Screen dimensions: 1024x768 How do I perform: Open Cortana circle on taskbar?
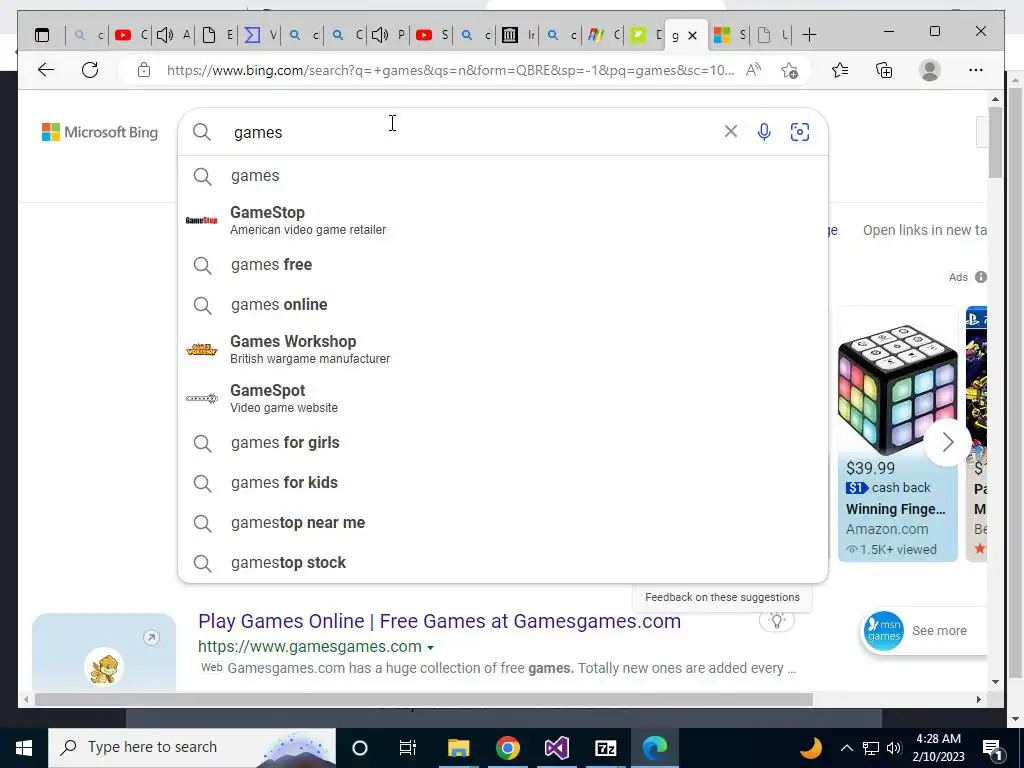[x=360, y=748]
